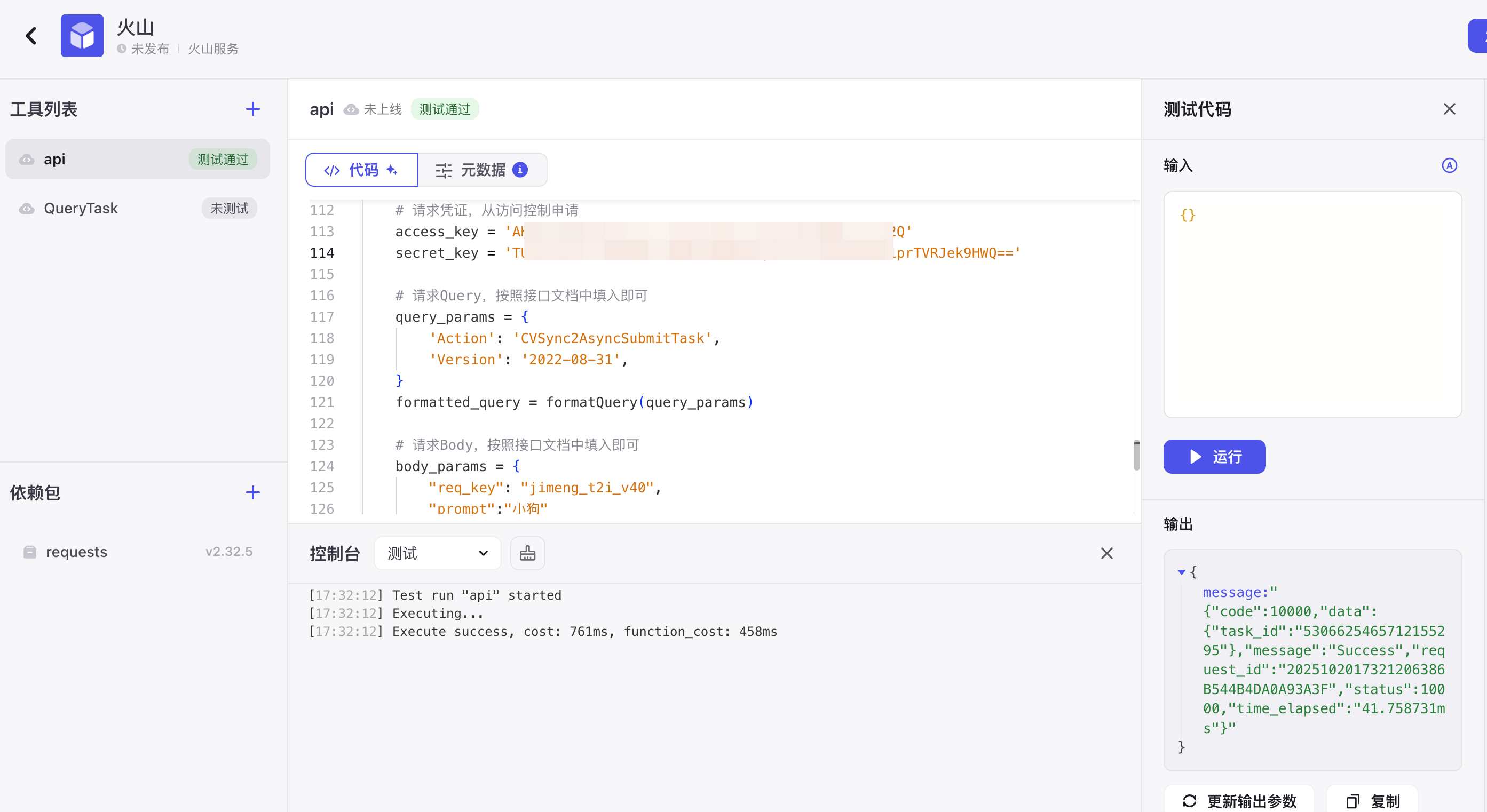The width and height of the screenshot is (1487, 812).
Task: Click the info icon next to 元数据
Action: pyautogui.click(x=520, y=170)
